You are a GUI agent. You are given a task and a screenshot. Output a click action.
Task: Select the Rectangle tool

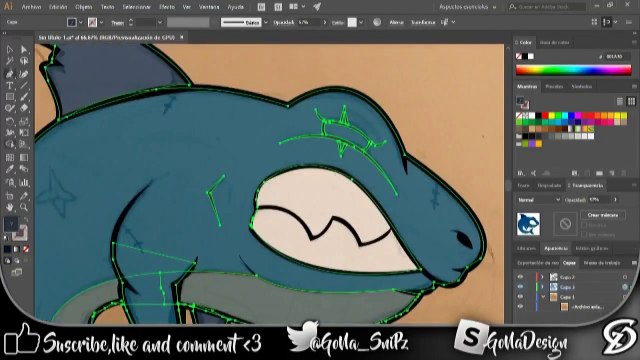[9, 97]
